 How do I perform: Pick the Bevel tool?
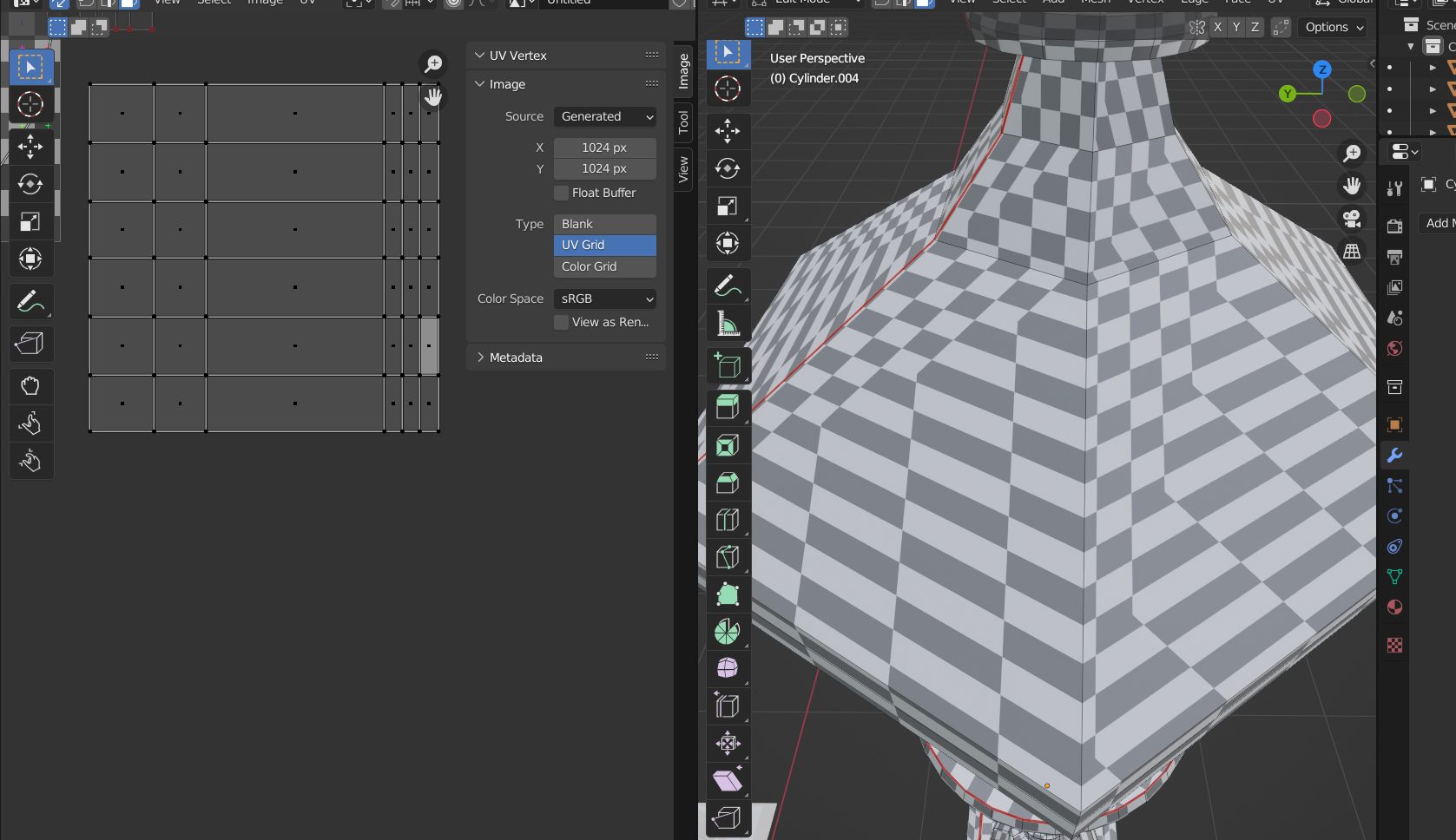coord(728,482)
